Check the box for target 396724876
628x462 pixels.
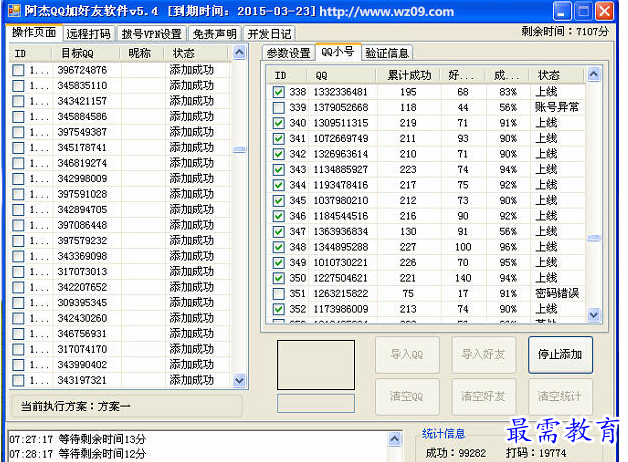click(x=18, y=70)
